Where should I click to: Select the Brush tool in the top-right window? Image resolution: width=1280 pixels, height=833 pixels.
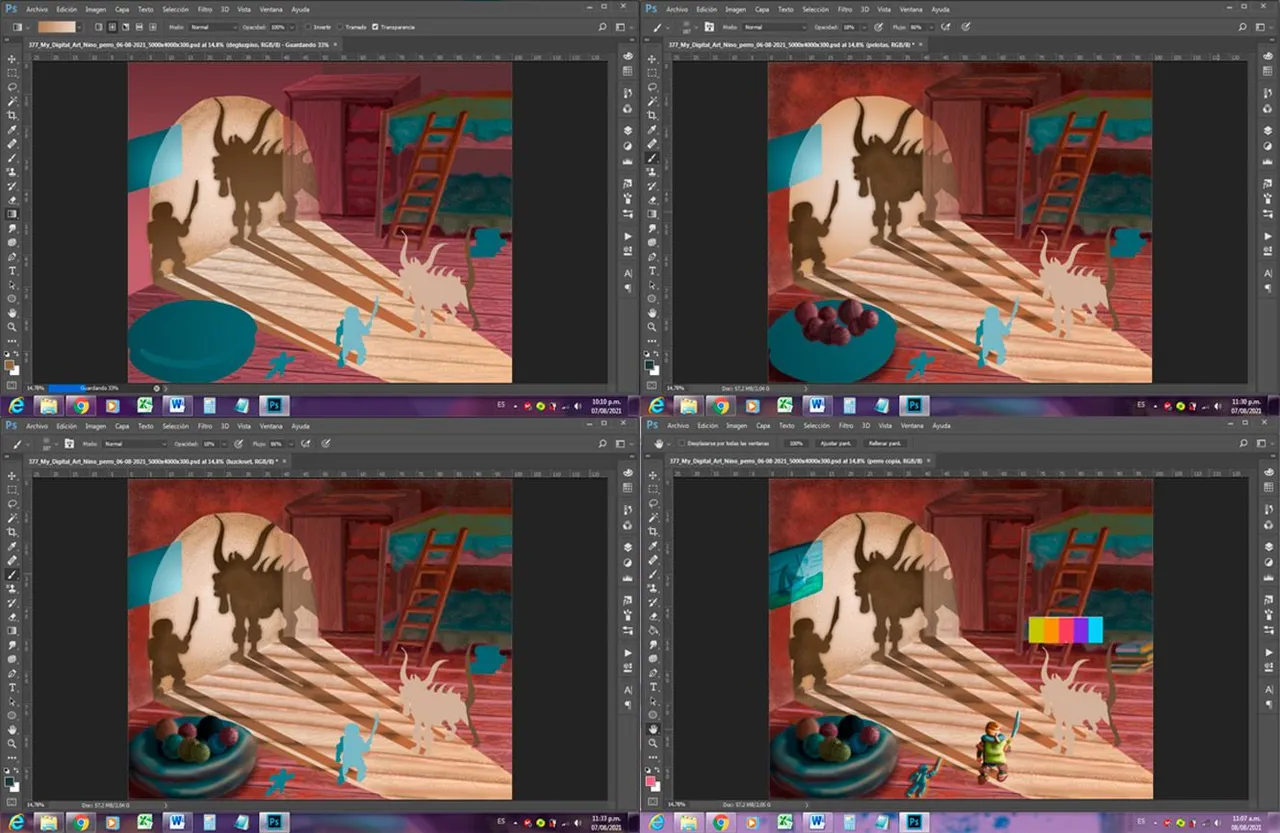click(x=652, y=158)
